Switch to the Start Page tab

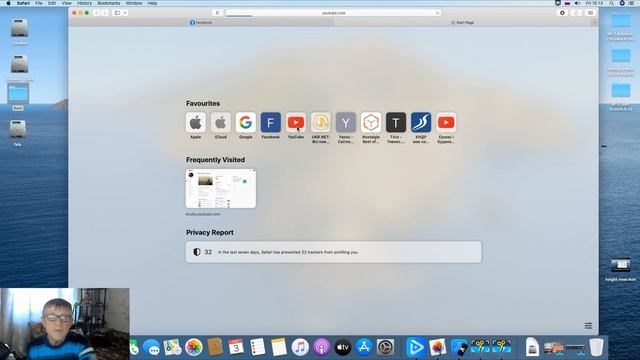462,22
